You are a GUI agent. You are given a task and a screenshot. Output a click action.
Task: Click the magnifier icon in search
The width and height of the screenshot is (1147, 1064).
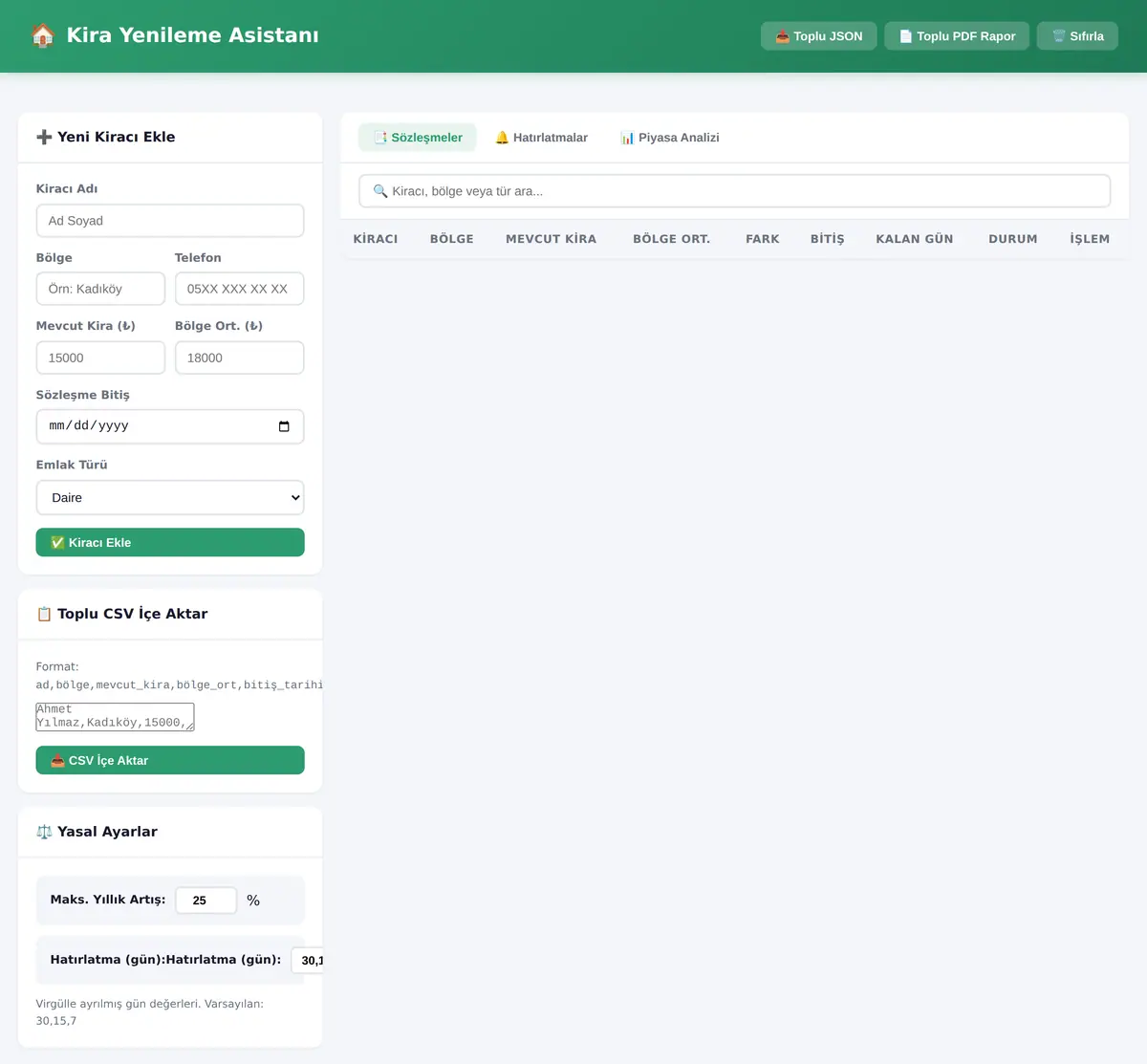coord(380,191)
